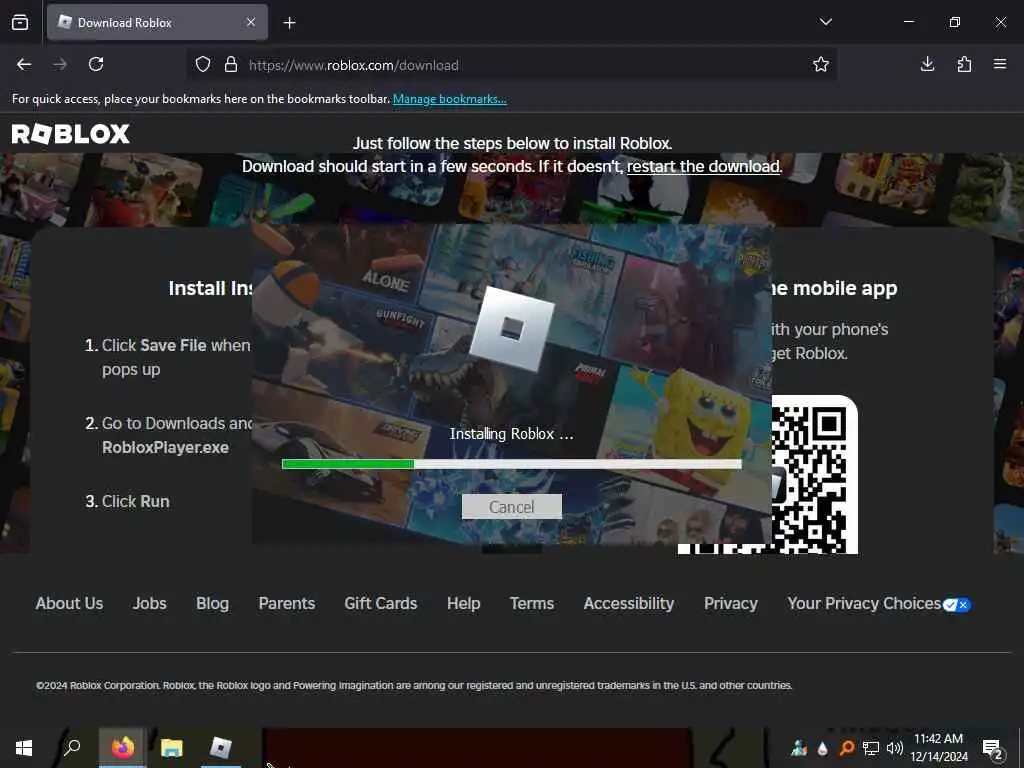1024x768 pixels.
Task: Click the Firefox taskbar icon
Action: click(x=122, y=747)
